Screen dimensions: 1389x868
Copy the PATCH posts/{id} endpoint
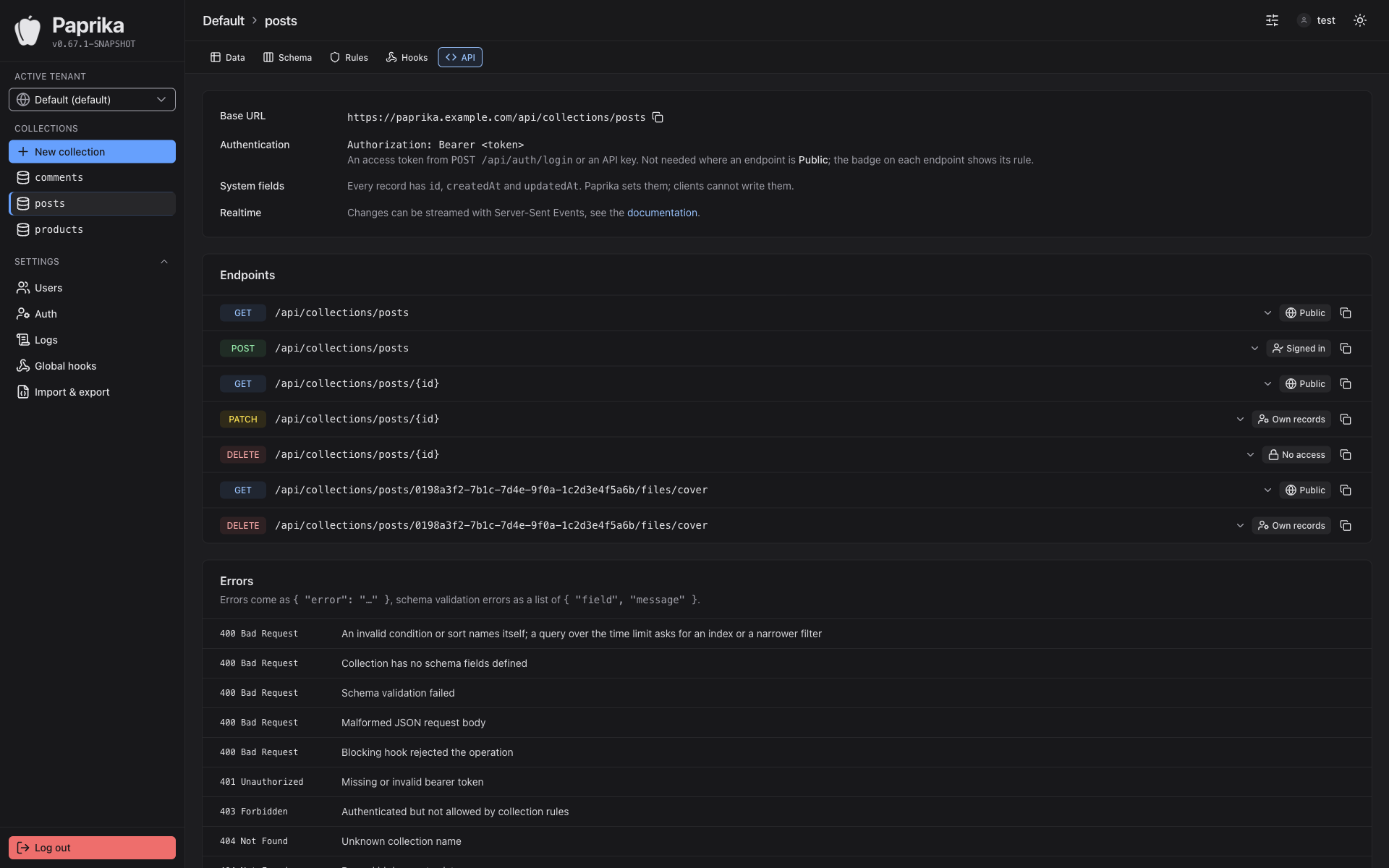click(x=1346, y=420)
